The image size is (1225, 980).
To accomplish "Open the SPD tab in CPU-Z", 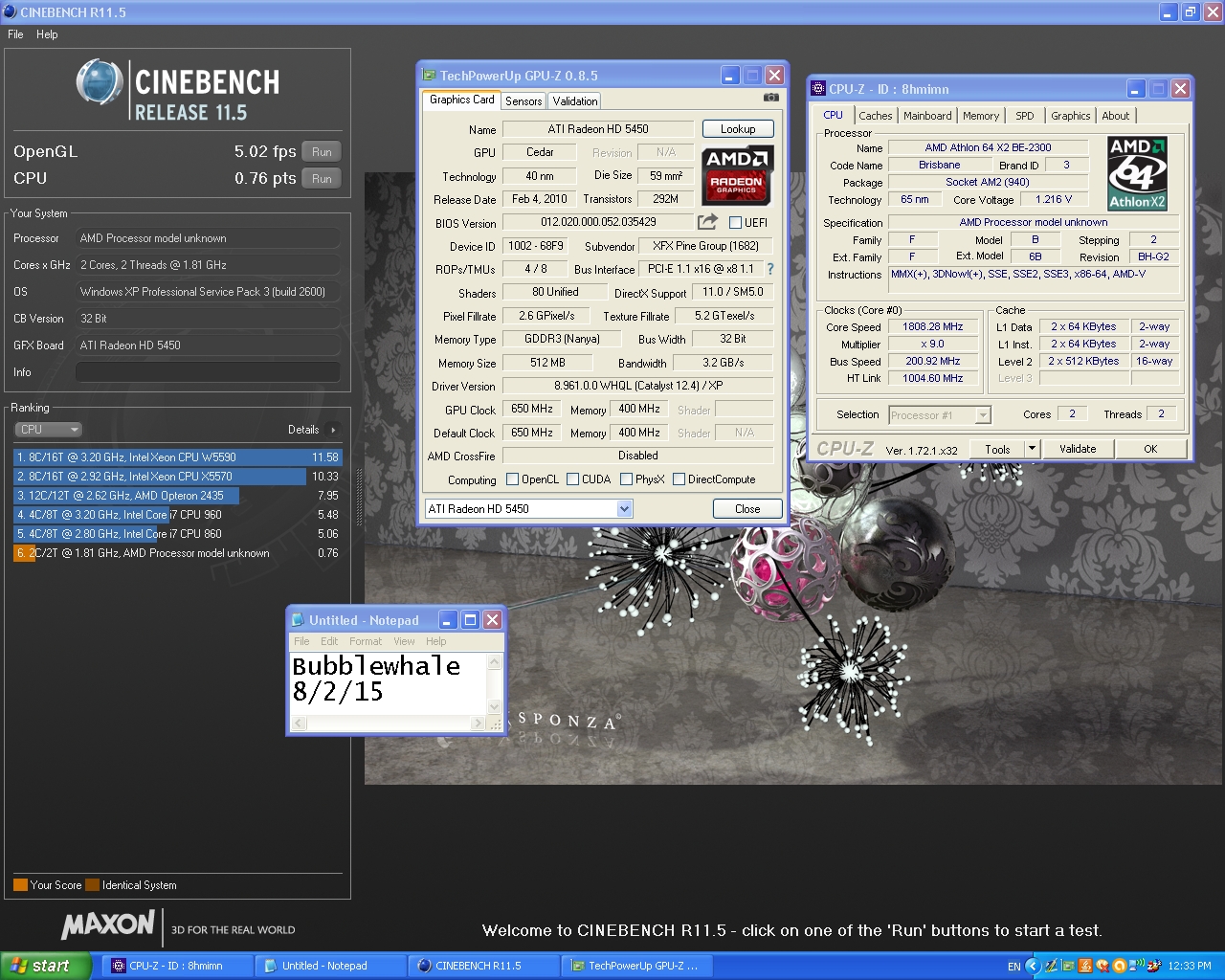I will coord(1025,116).
